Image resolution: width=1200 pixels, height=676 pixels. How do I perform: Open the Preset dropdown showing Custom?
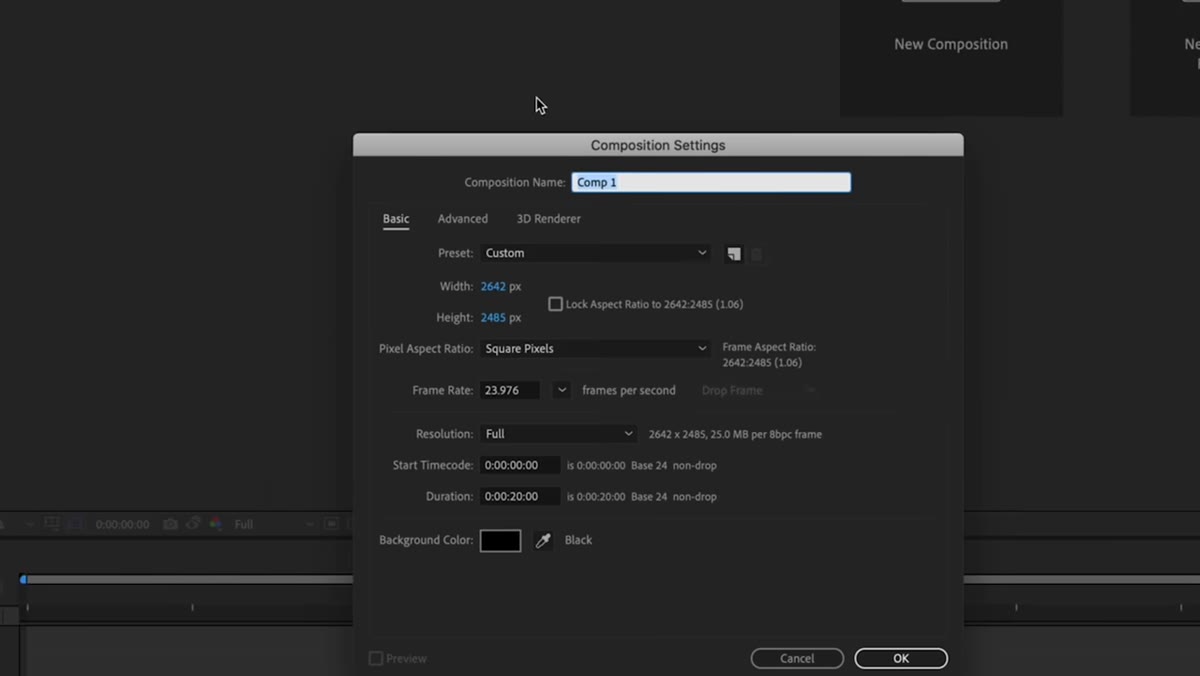[x=596, y=253]
